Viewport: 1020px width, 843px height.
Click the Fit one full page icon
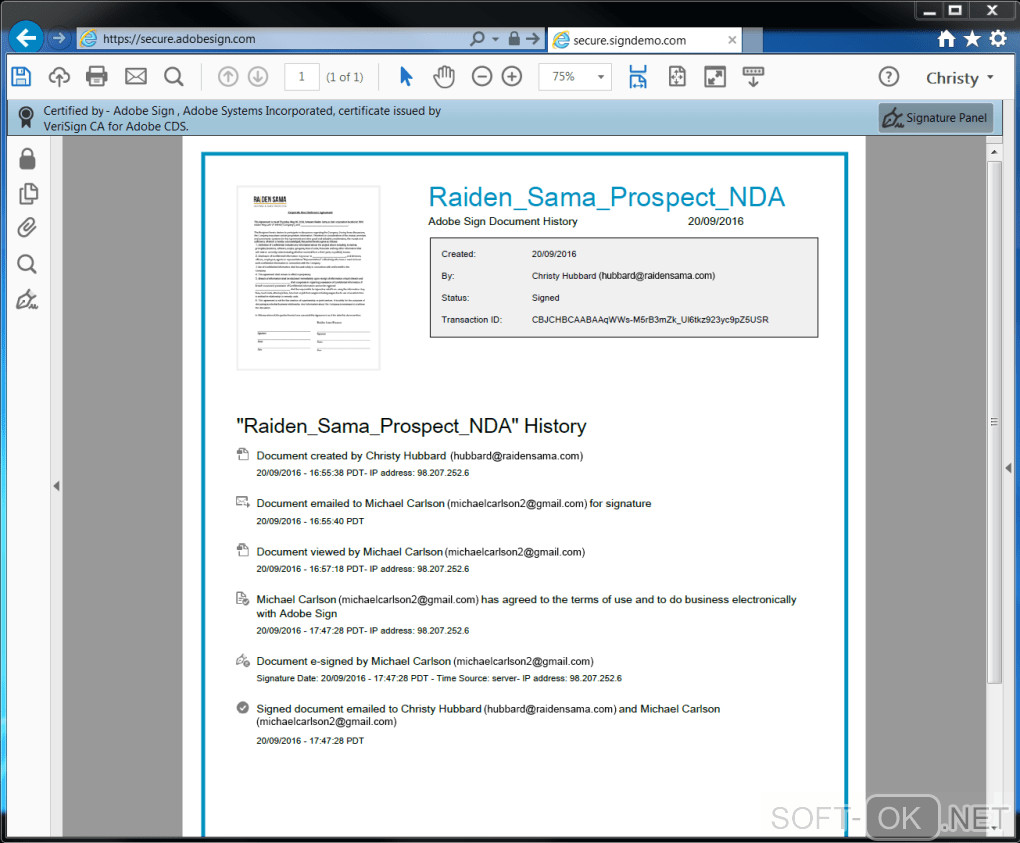[677, 77]
